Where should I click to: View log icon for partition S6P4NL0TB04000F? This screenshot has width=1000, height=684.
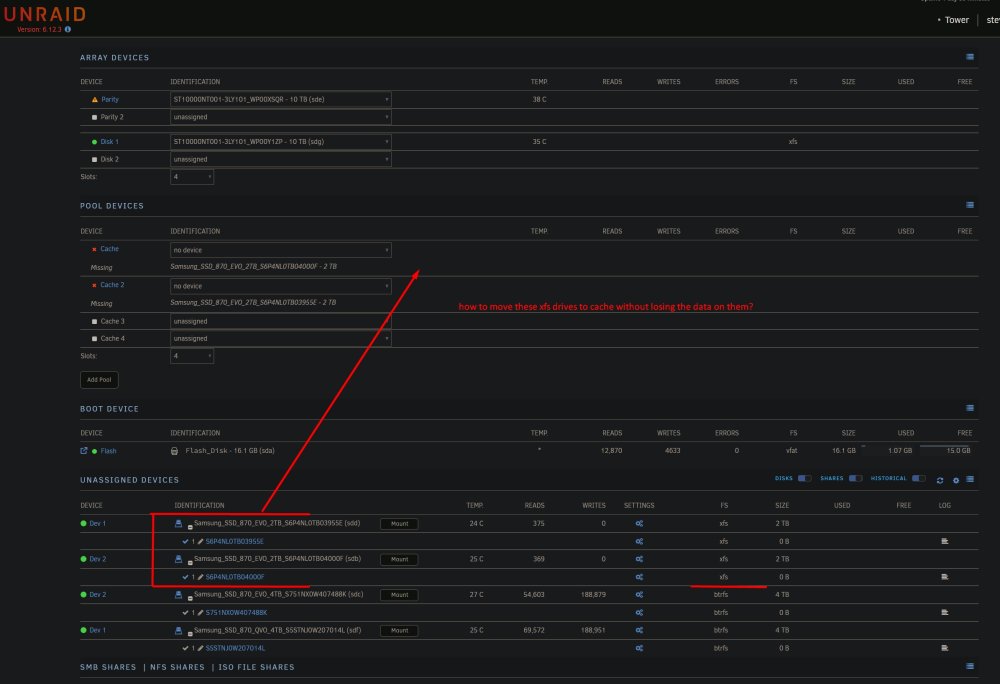tap(945, 577)
